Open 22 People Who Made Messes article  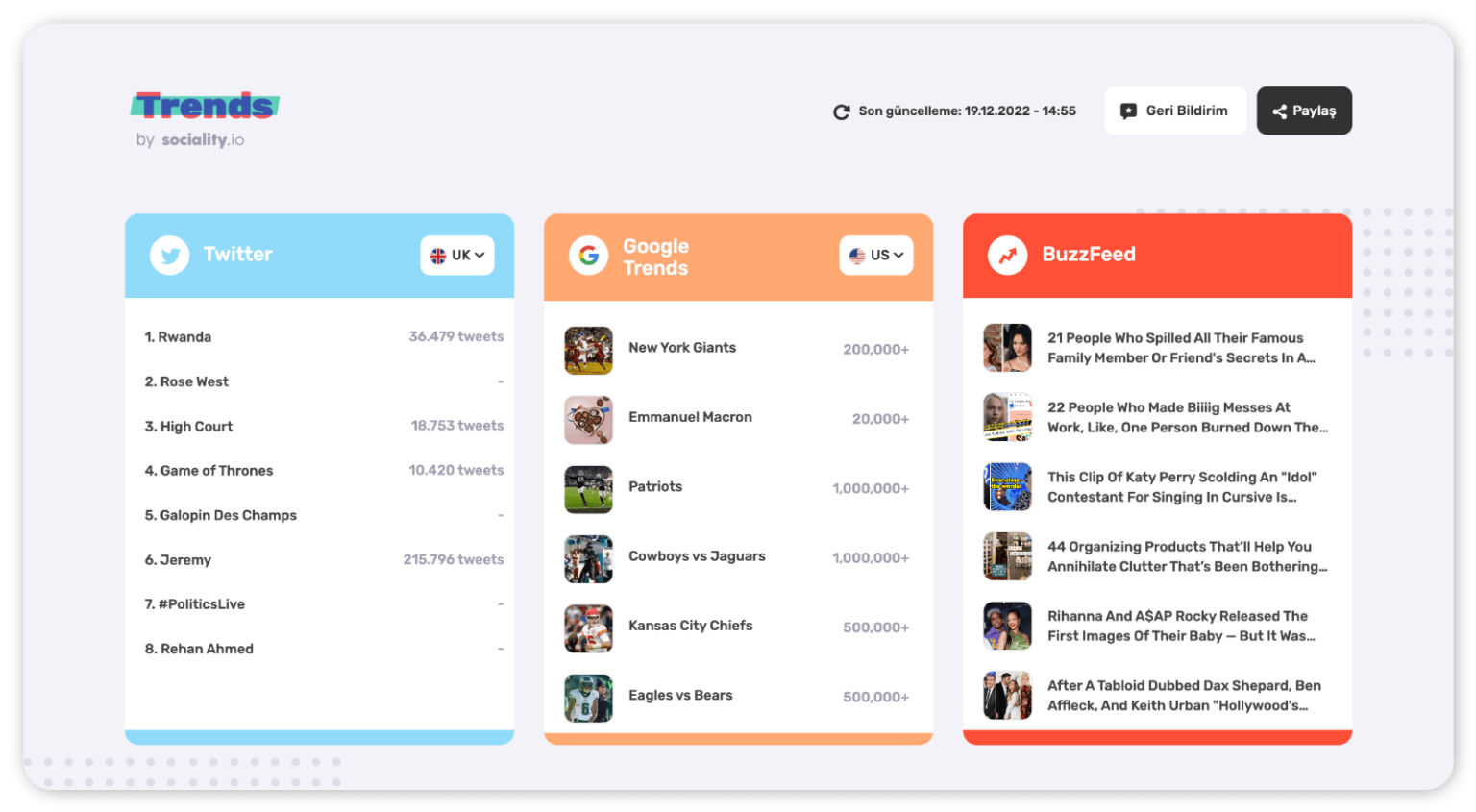pos(1188,417)
